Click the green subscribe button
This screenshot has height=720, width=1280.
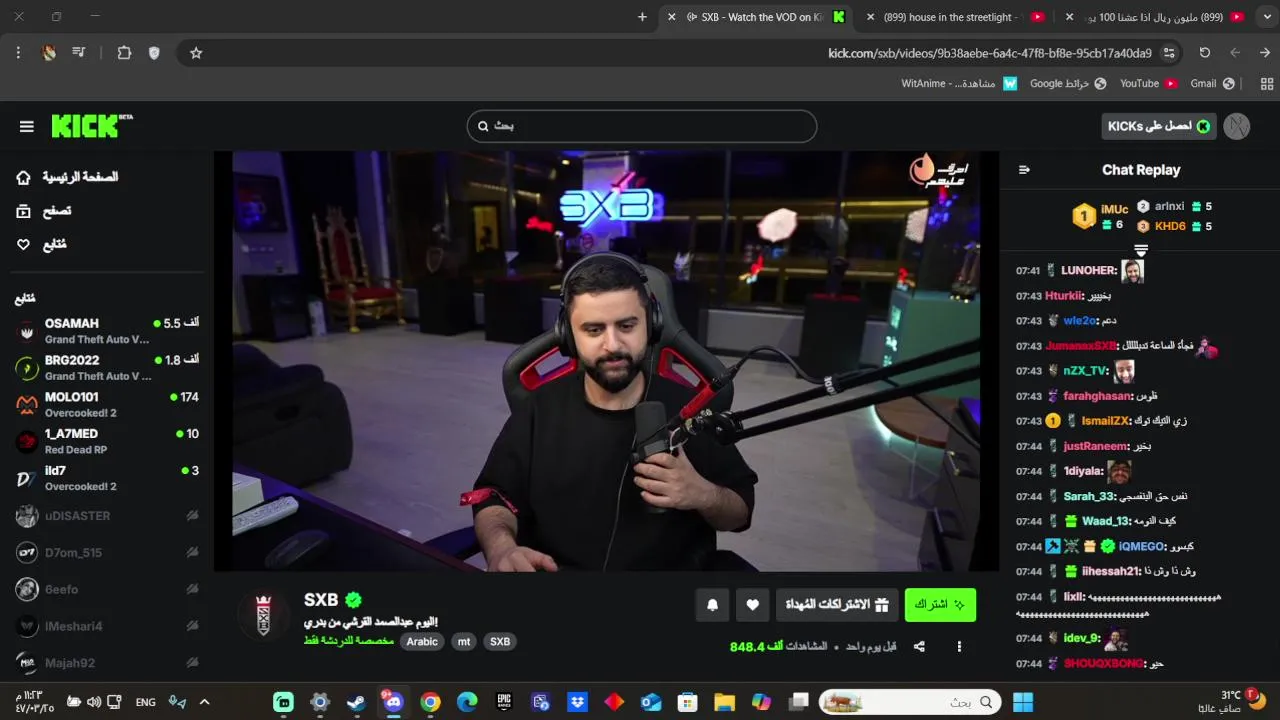click(940, 605)
